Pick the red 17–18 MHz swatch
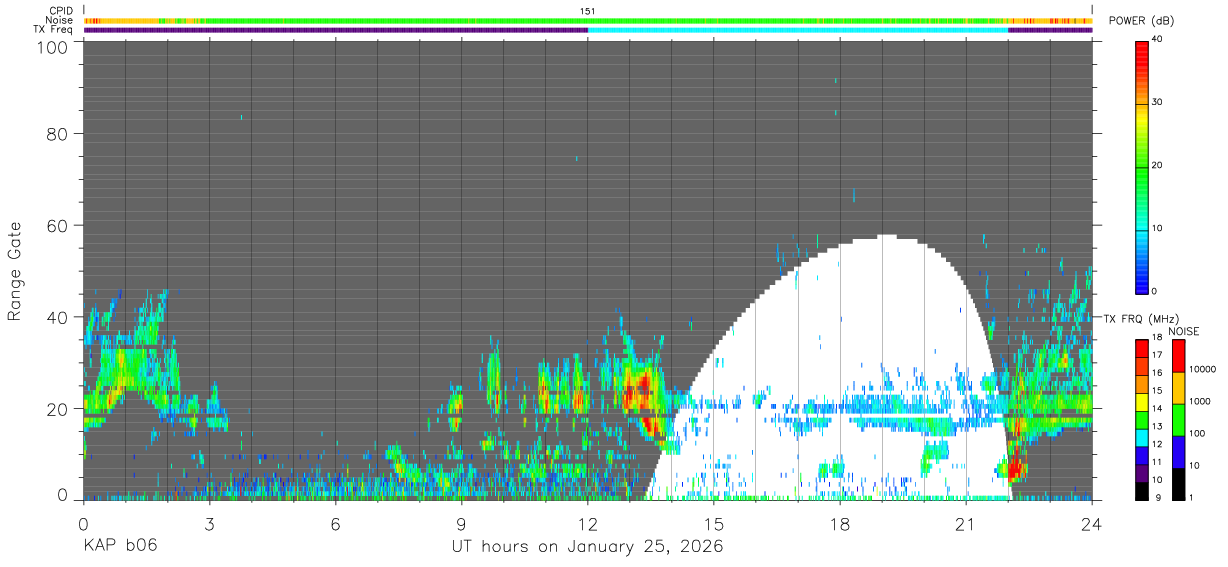The width and height of the screenshot is (1228, 567). point(1142,349)
